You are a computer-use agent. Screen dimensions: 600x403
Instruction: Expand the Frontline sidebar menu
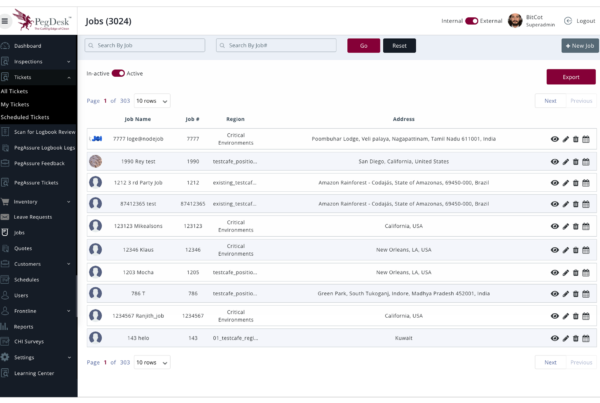38,311
